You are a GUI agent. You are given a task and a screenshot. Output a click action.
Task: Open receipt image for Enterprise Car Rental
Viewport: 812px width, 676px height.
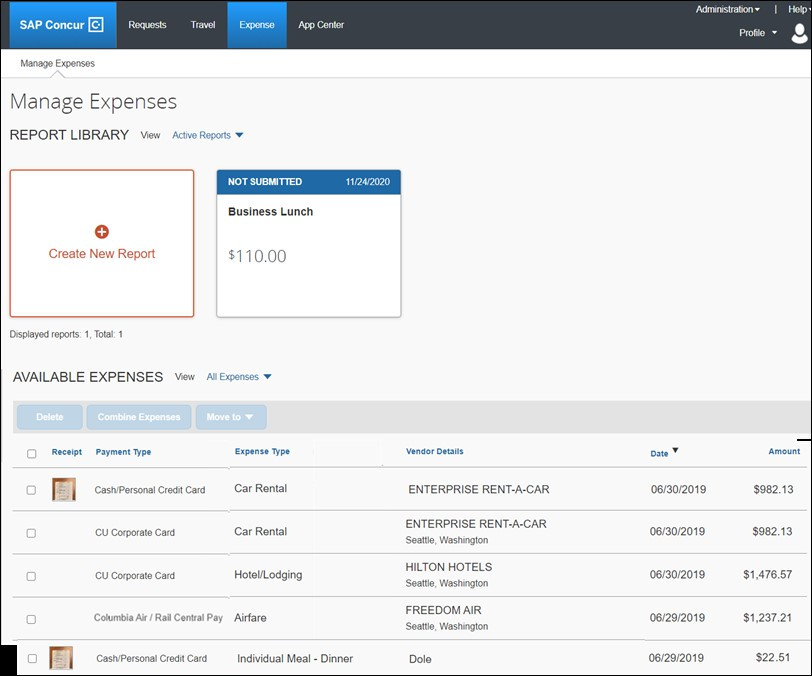[x=64, y=490]
